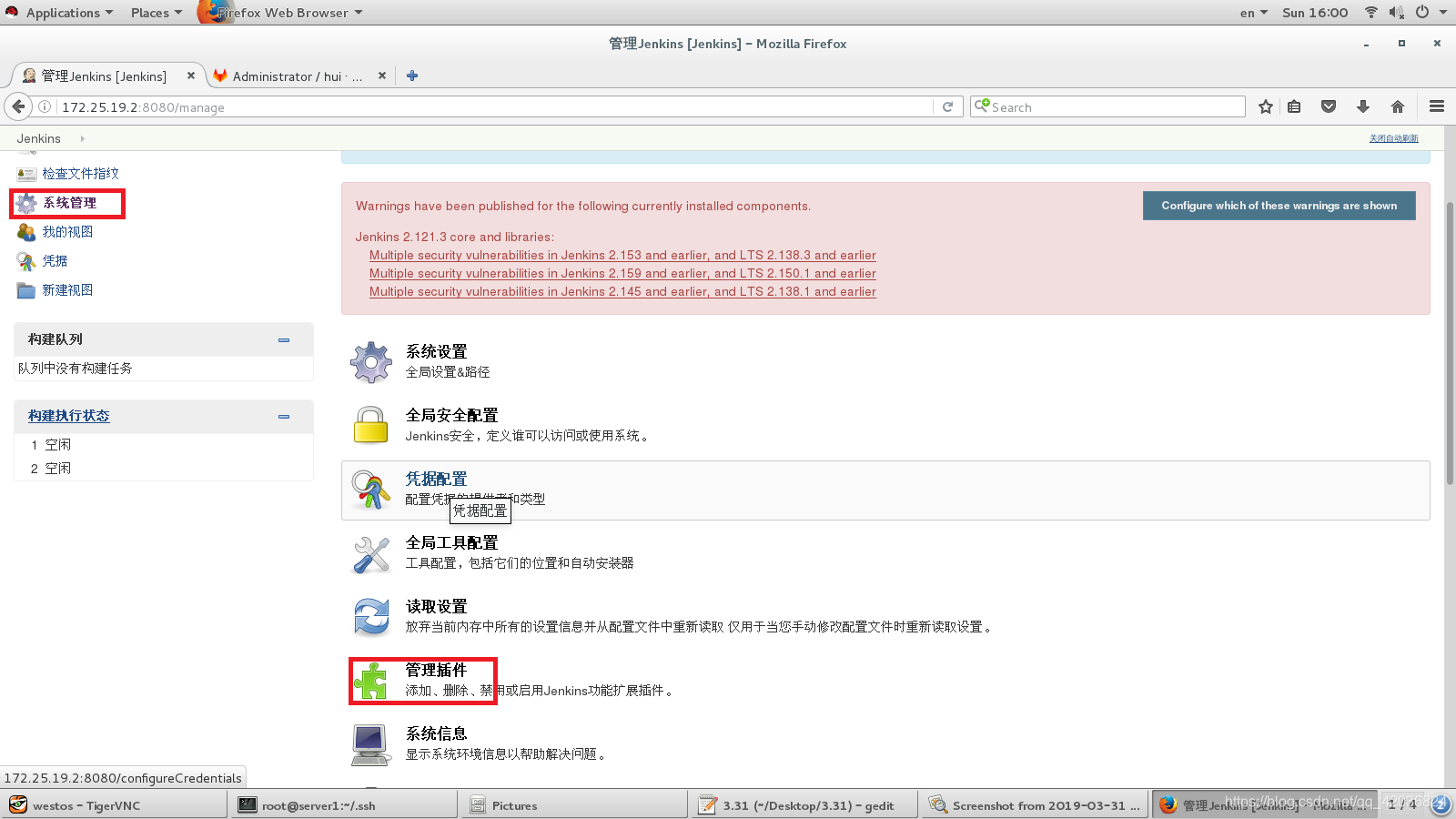Open the Firefox Web Browser app menu
The width and height of the screenshot is (1456, 819).
(x=281, y=13)
